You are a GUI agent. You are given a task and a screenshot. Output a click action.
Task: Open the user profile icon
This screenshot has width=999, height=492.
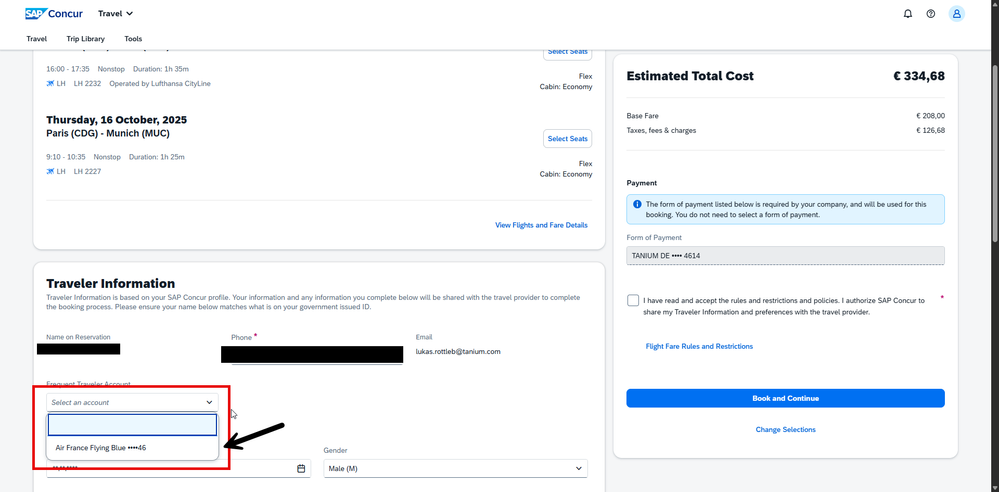pyautogui.click(x=956, y=14)
